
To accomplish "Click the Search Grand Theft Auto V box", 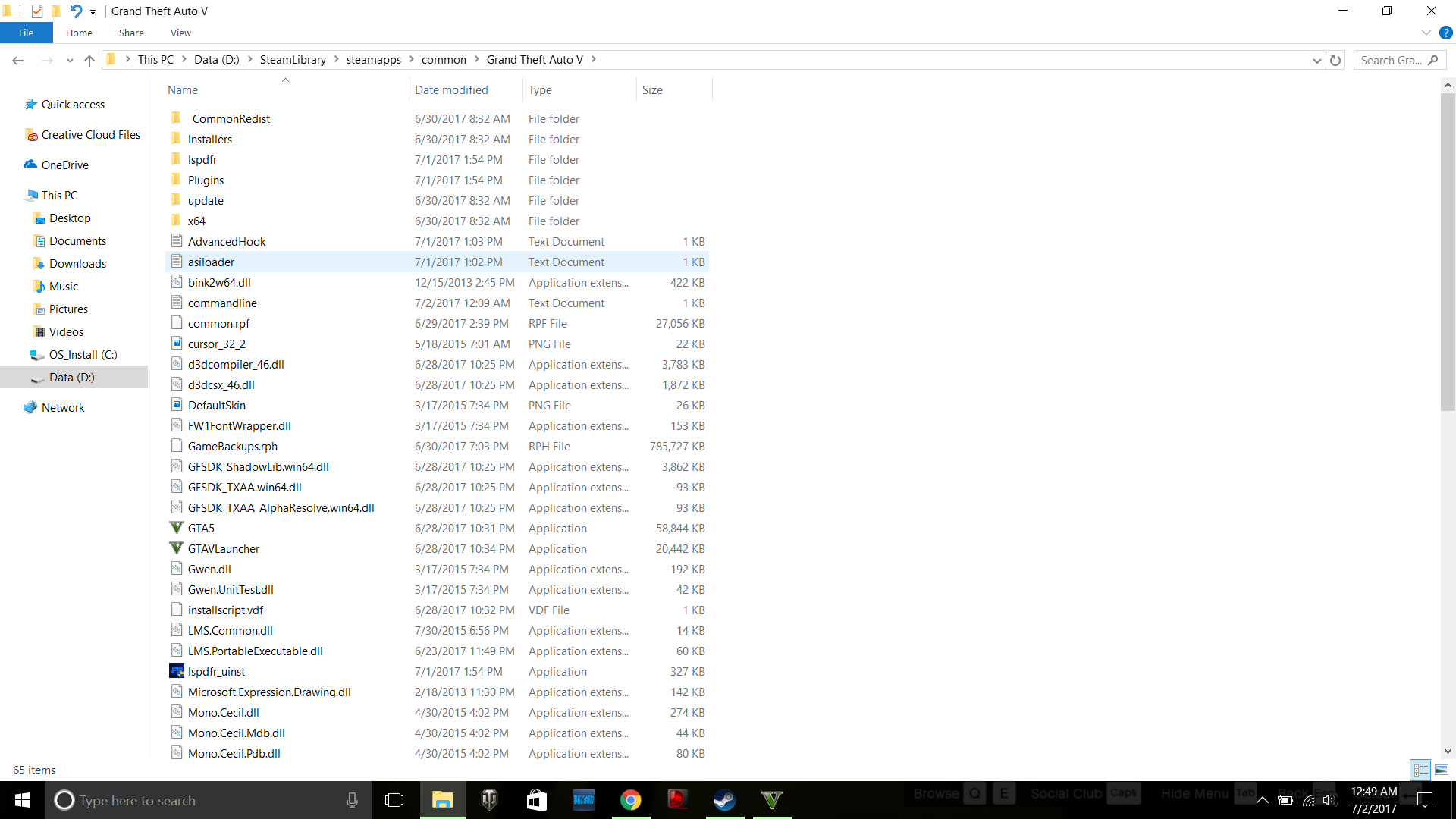I will (1392, 60).
